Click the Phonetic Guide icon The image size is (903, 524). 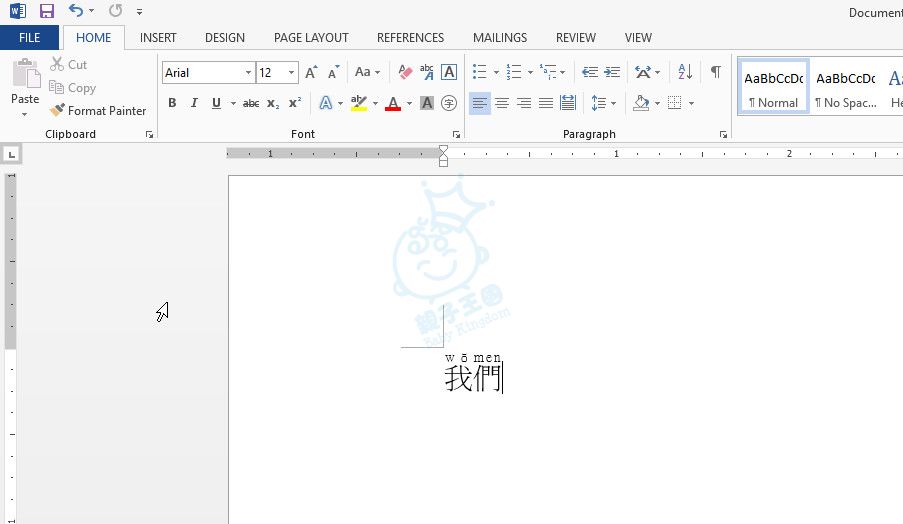427,72
